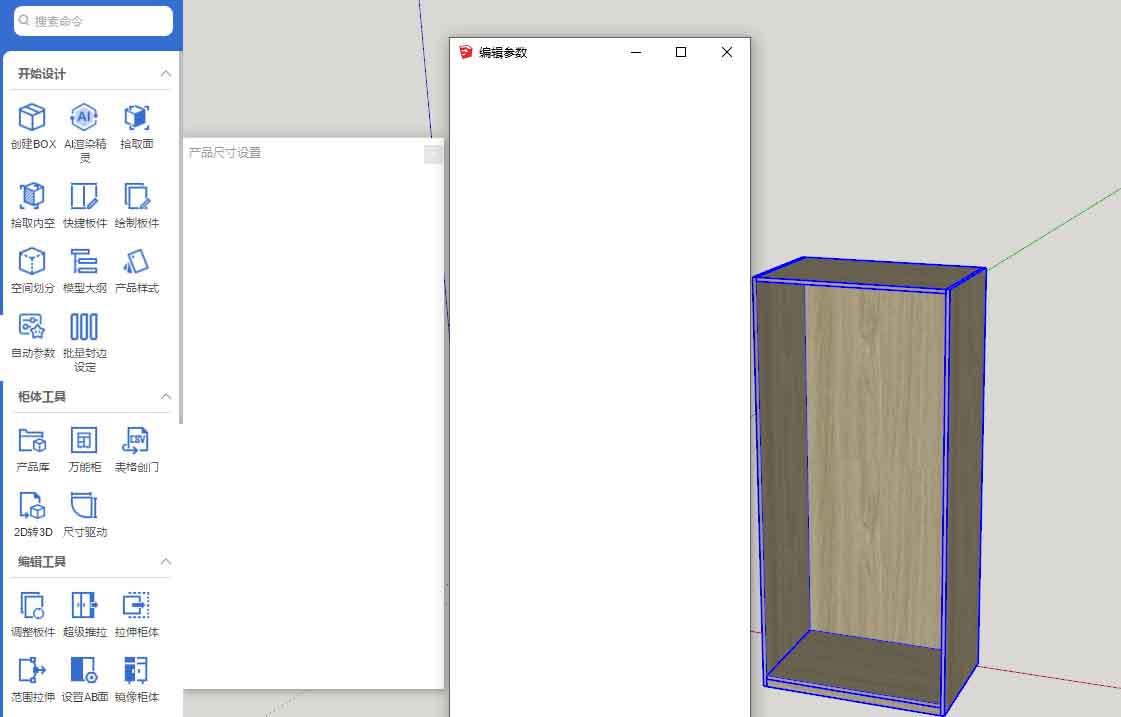This screenshot has height=717, width=1121.
Task: Select the 拾取内空 tool
Action: click(33, 196)
